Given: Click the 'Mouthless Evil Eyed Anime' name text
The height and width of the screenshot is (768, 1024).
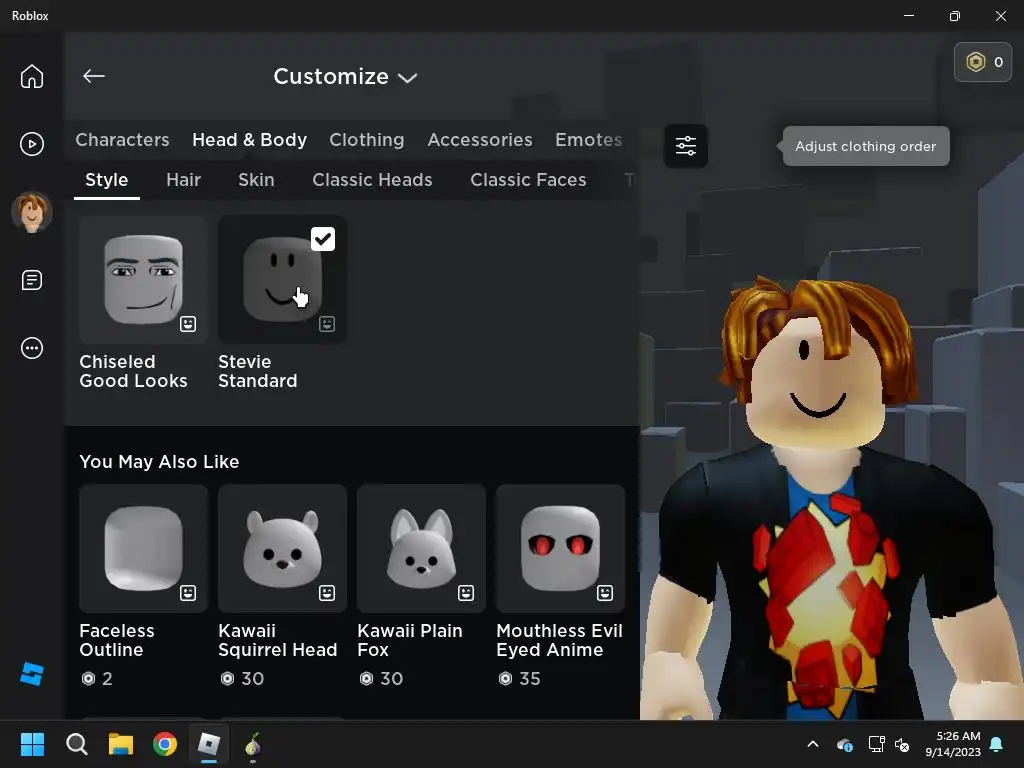Looking at the screenshot, I should coord(560,640).
